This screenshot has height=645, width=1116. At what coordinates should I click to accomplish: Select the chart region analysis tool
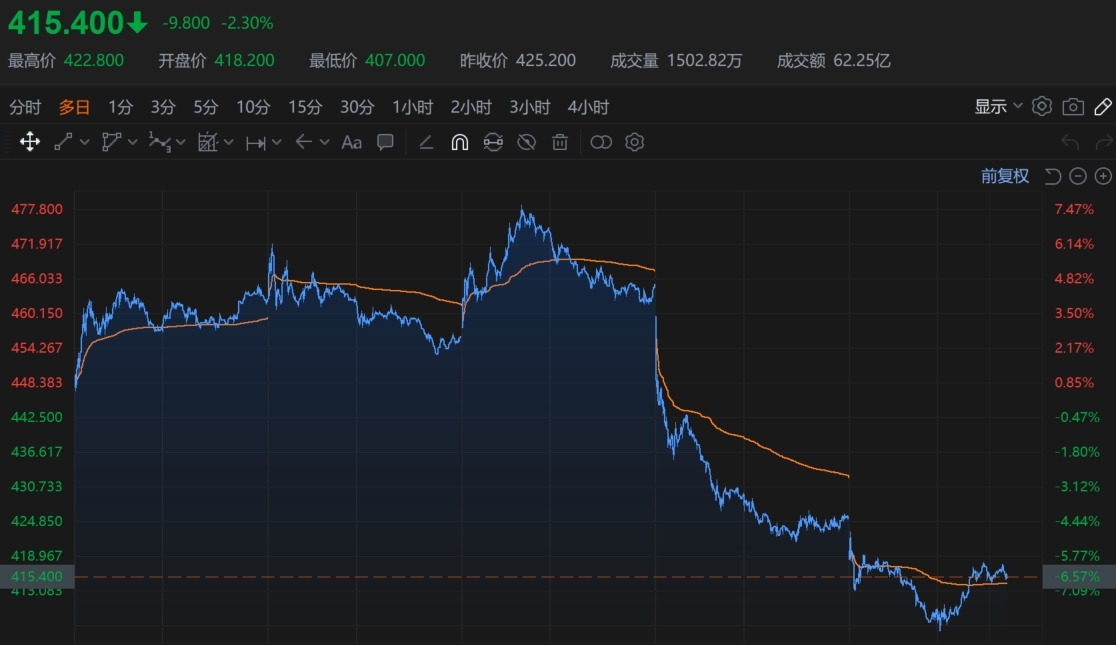tap(207, 142)
